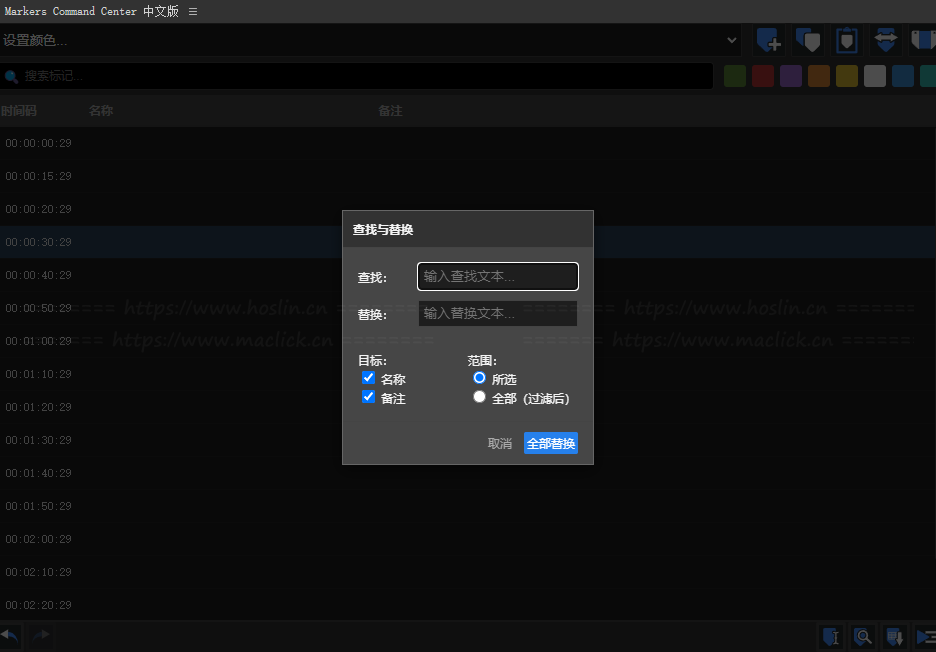The image size is (936, 652).
Task: Click the marker with horizontal arrows icon
Action: [885, 40]
